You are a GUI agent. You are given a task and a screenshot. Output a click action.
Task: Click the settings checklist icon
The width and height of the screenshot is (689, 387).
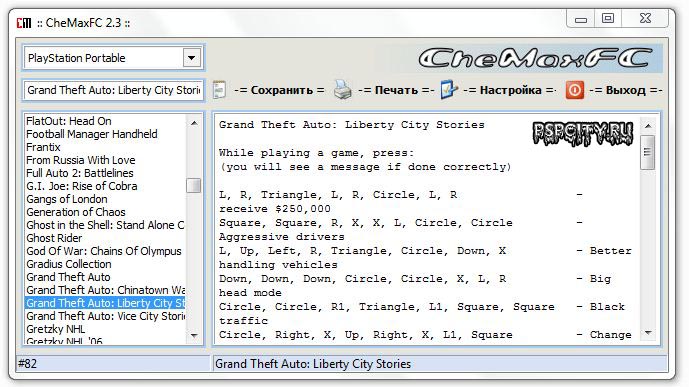tap(449, 90)
